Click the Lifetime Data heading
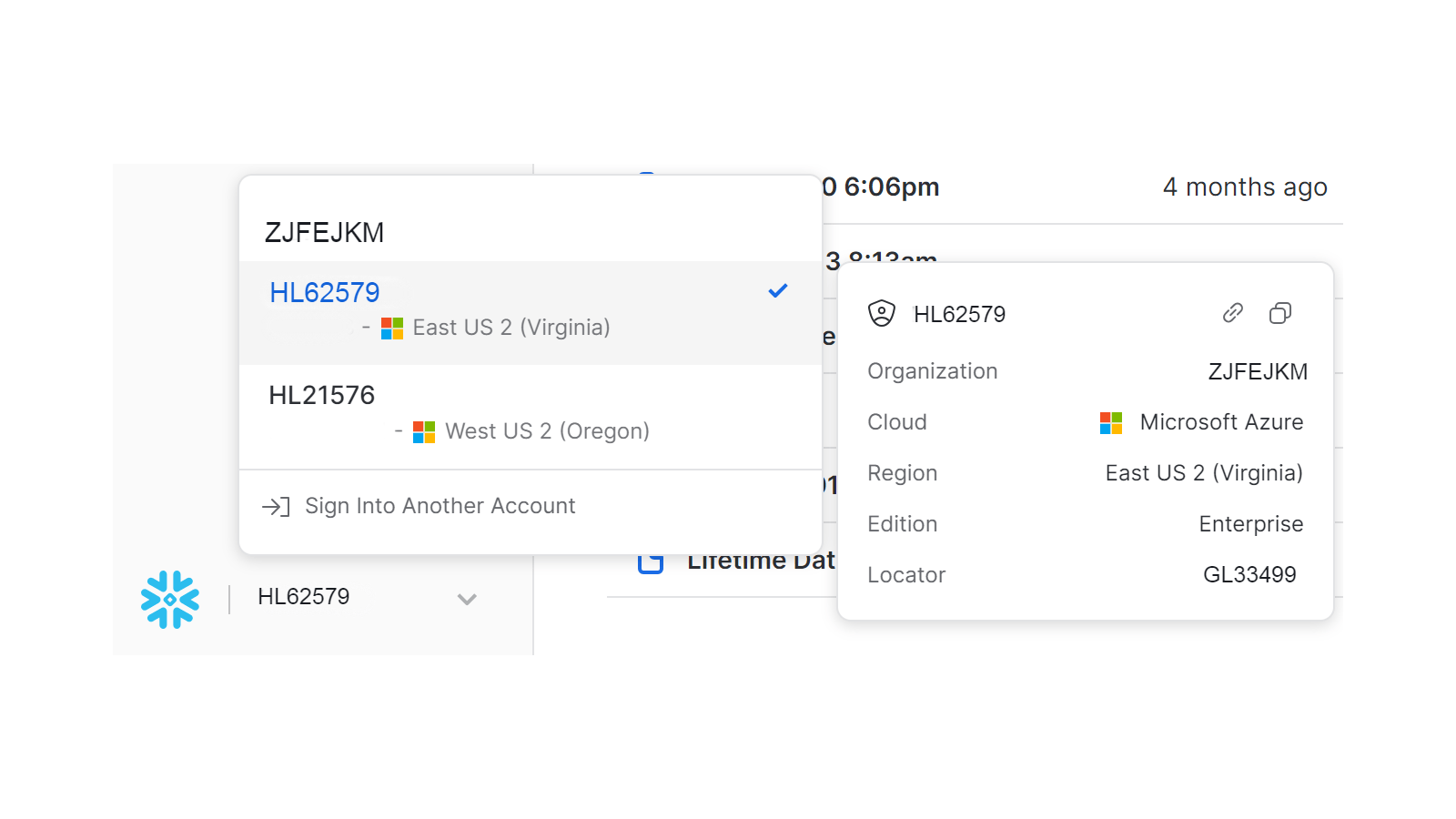1456x819 pixels. point(761,561)
